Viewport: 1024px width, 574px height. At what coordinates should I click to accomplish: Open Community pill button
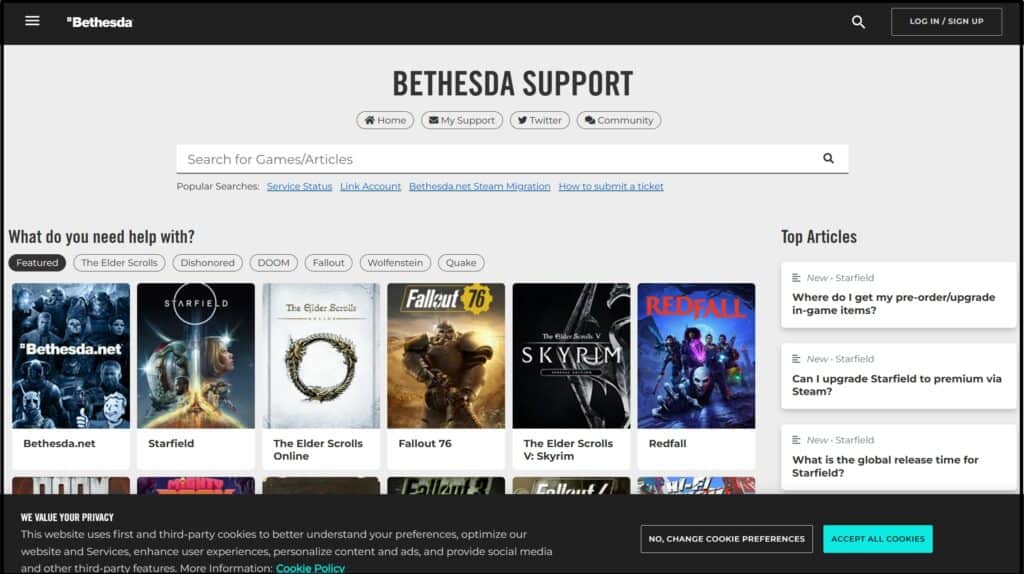618,120
